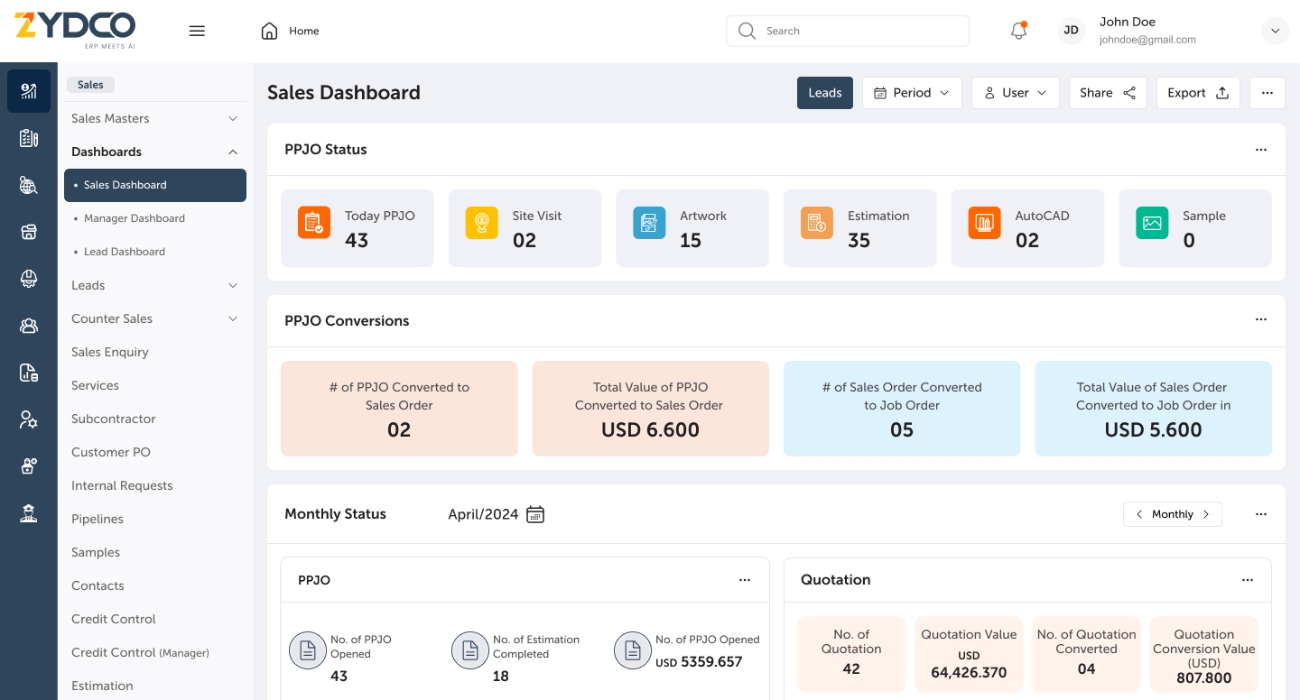Open the calendar picker beside April/2024
The image size is (1300, 700).
[536, 515]
